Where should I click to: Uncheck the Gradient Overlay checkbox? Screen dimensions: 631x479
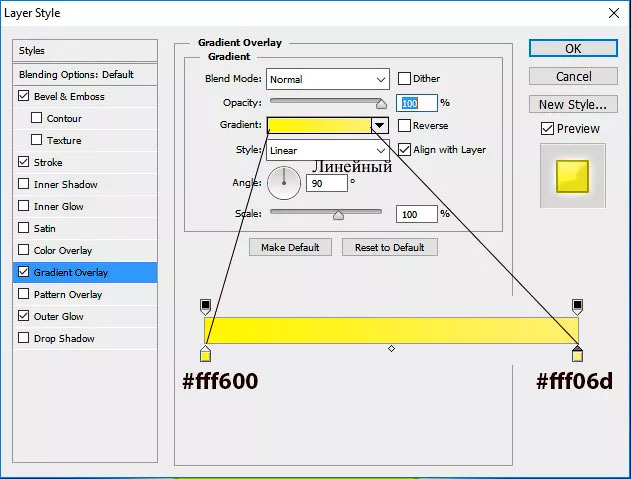click(x=23, y=272)
